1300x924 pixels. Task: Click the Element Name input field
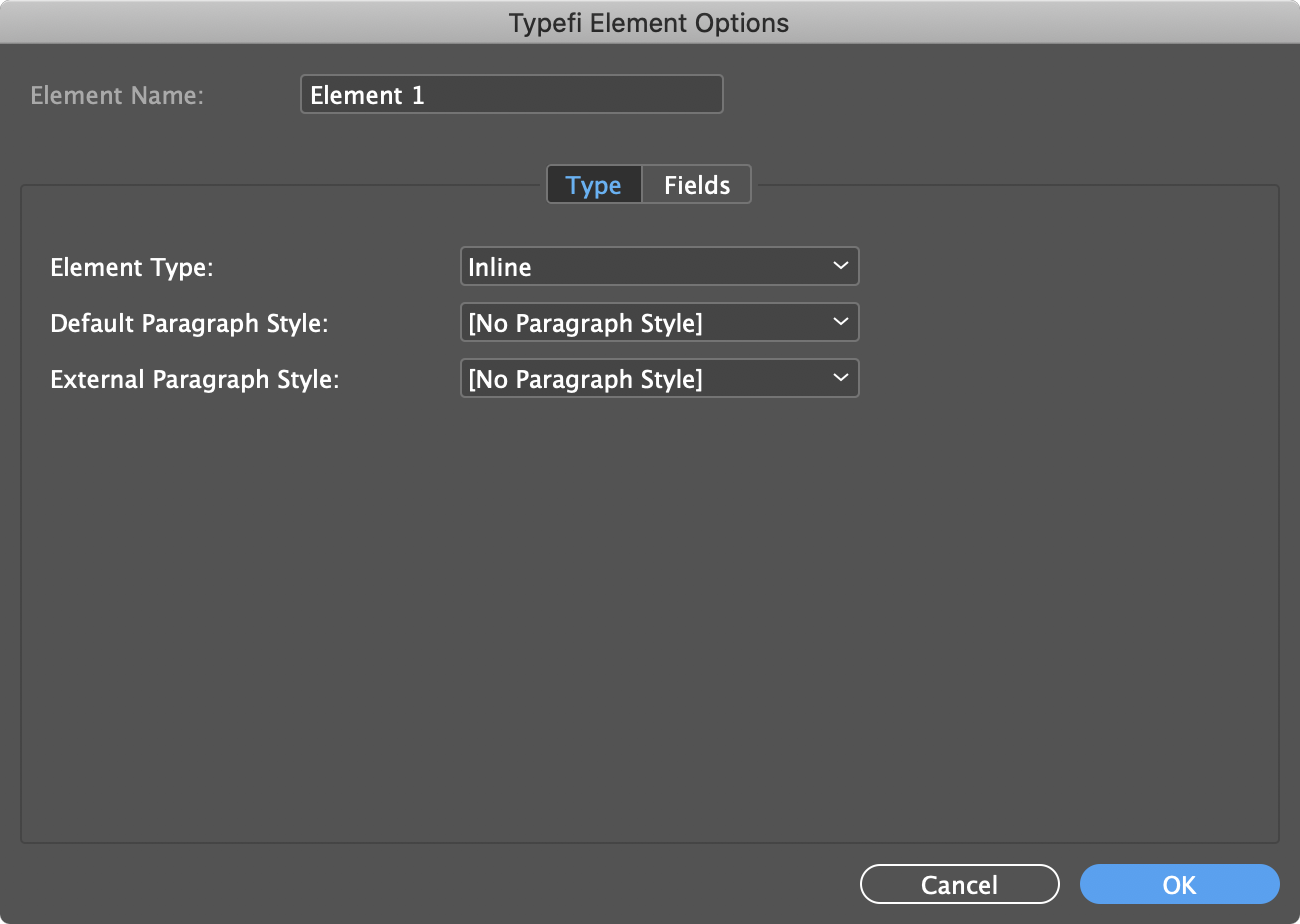click(x=511, y=95)
